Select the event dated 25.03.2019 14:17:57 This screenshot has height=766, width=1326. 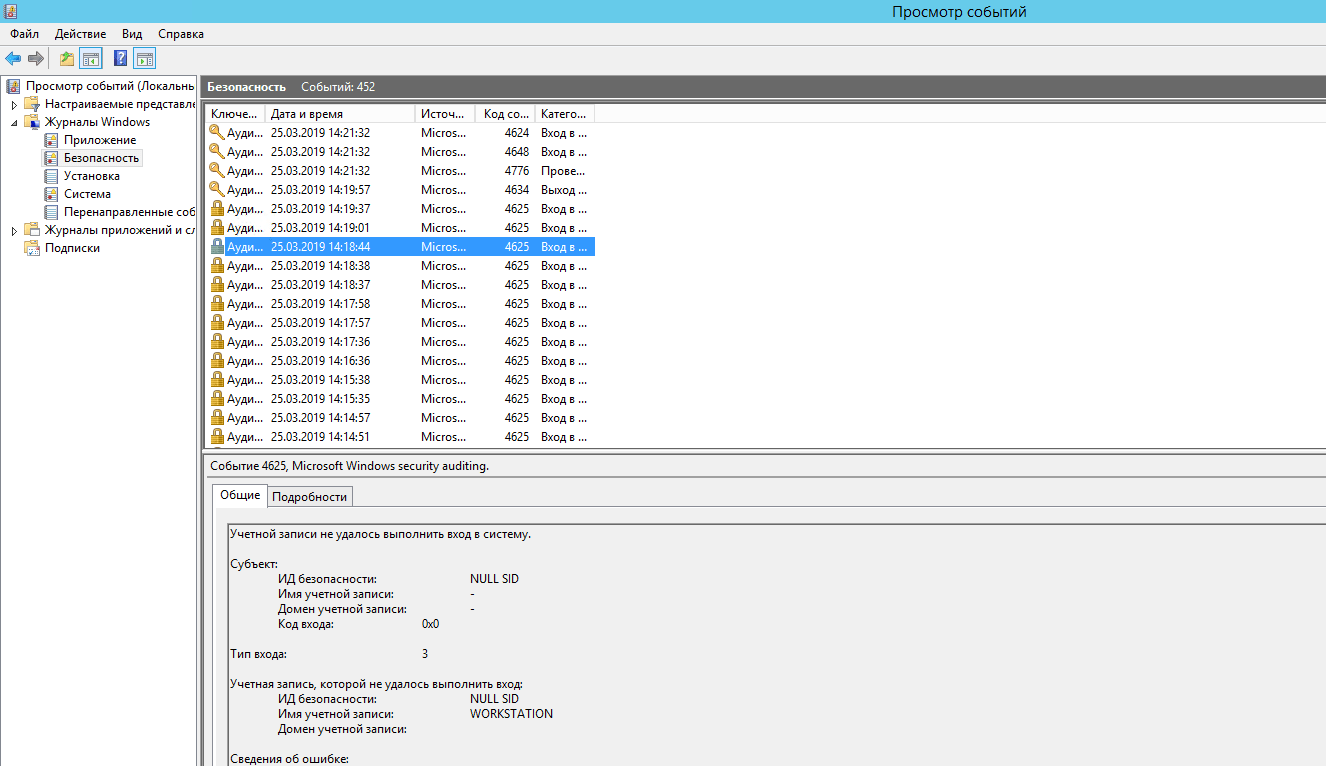pos(400,322)
